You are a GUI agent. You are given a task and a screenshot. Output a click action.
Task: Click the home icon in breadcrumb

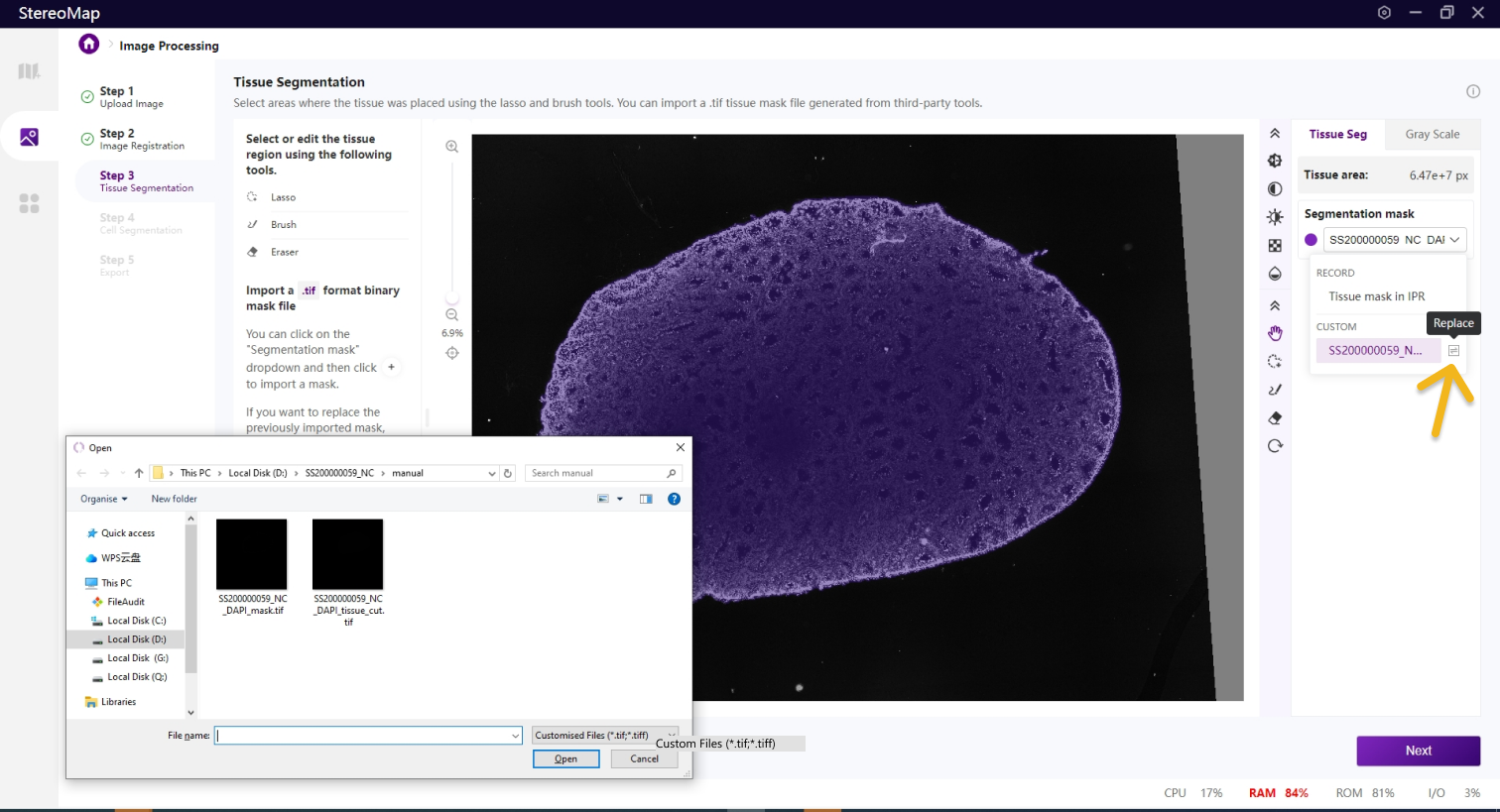89,45
